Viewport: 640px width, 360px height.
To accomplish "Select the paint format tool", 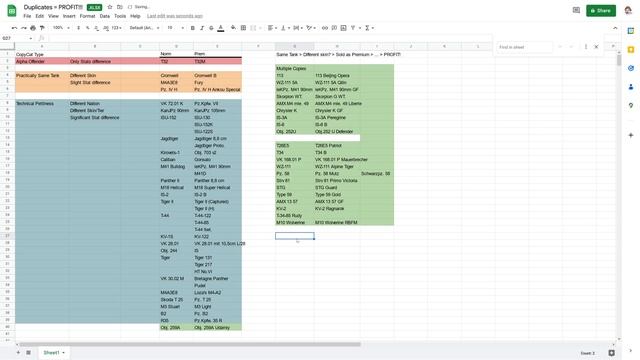I will 42,28.
